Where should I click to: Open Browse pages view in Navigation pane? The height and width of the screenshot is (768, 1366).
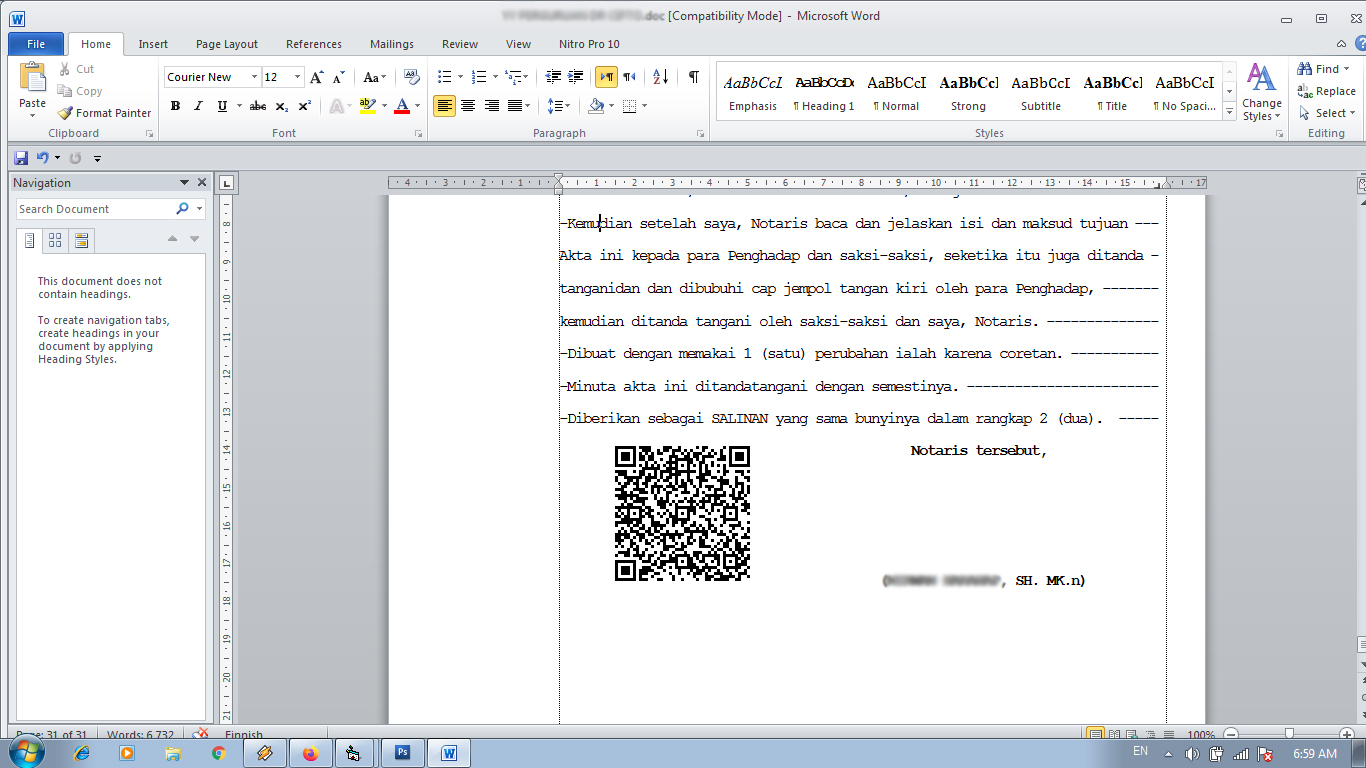coord(55,240)
